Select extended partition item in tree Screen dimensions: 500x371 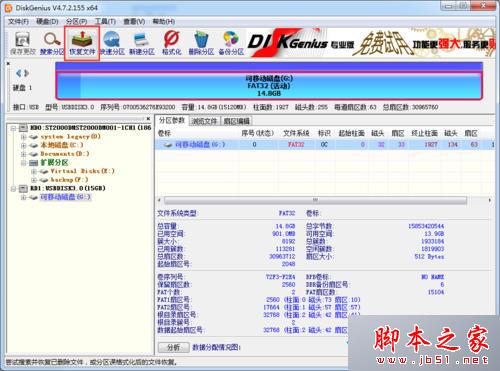54,163
